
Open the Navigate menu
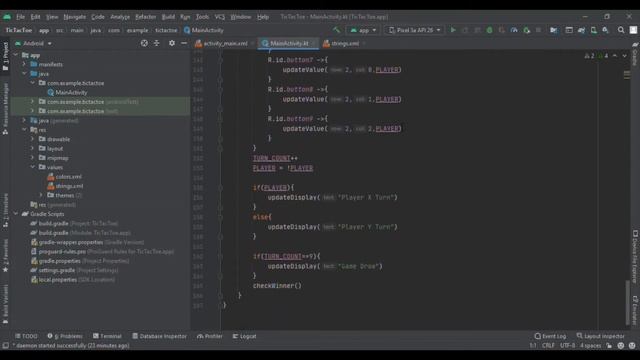(75, 17)
